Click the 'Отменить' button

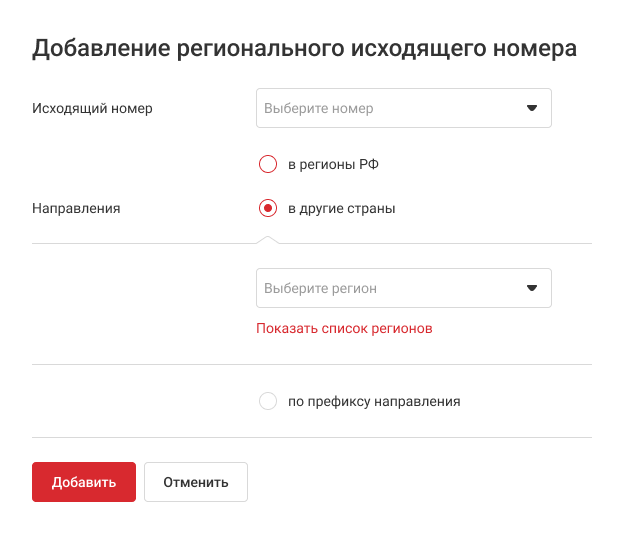click(x=196, y=481)
